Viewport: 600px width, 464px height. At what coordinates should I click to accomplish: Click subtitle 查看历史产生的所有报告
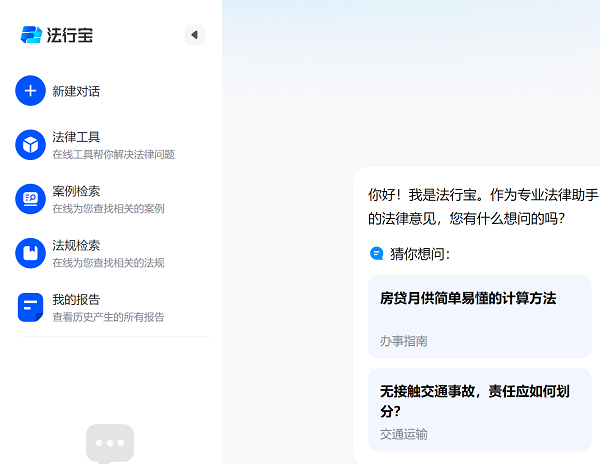coord(109,317)
